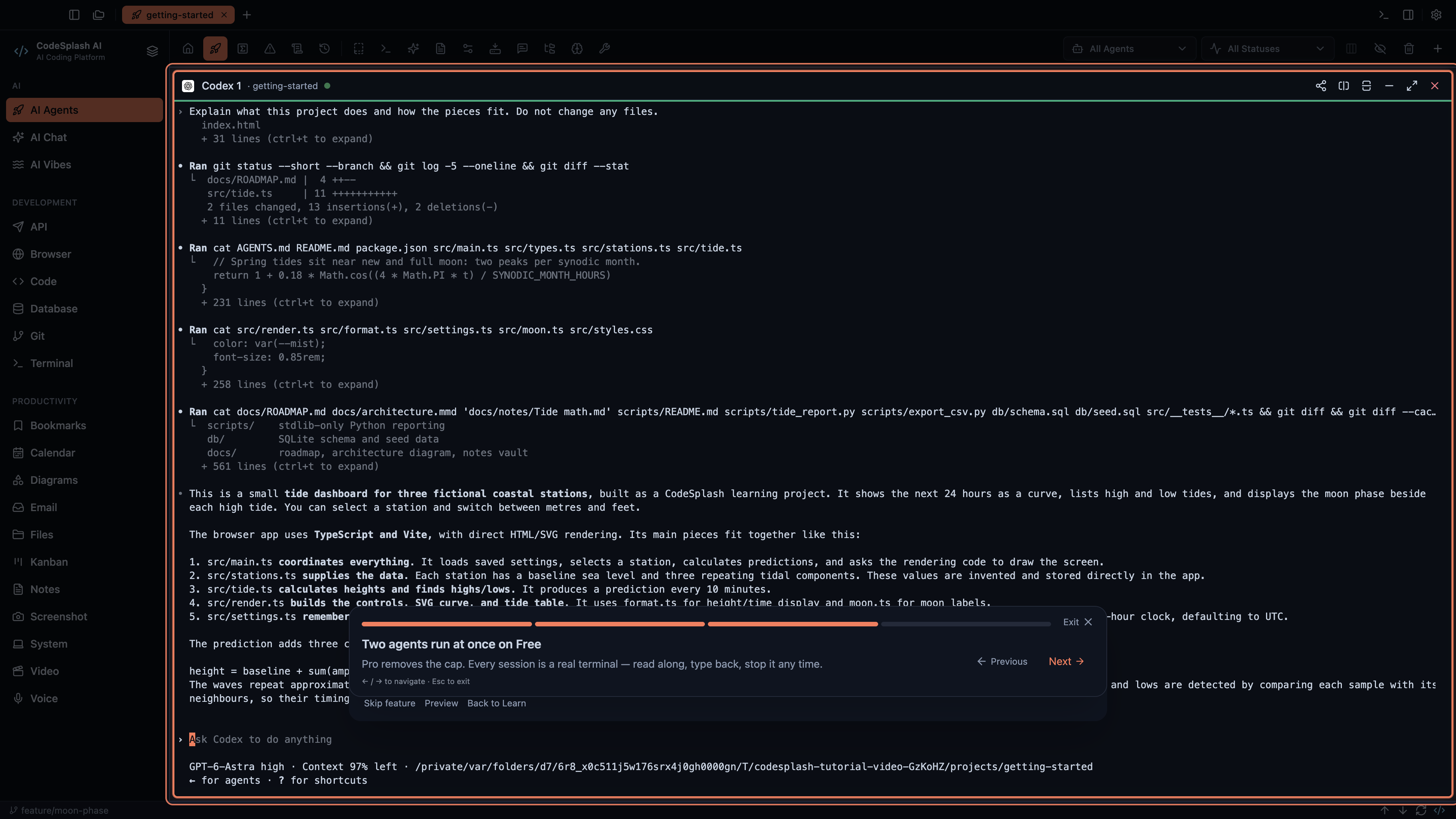Open the top-right terminal prompt icon
Screen dimensions: 1456x819
1384,15
